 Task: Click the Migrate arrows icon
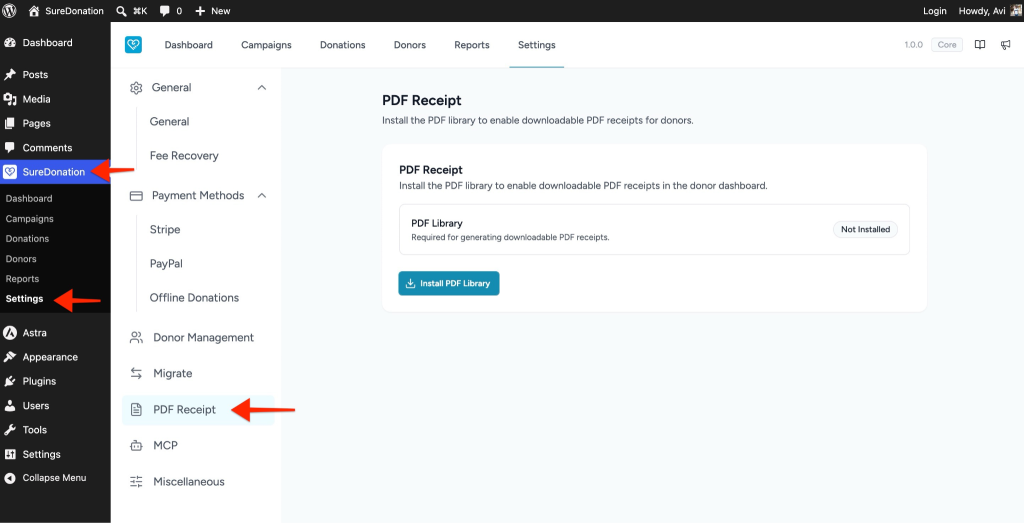136,373
